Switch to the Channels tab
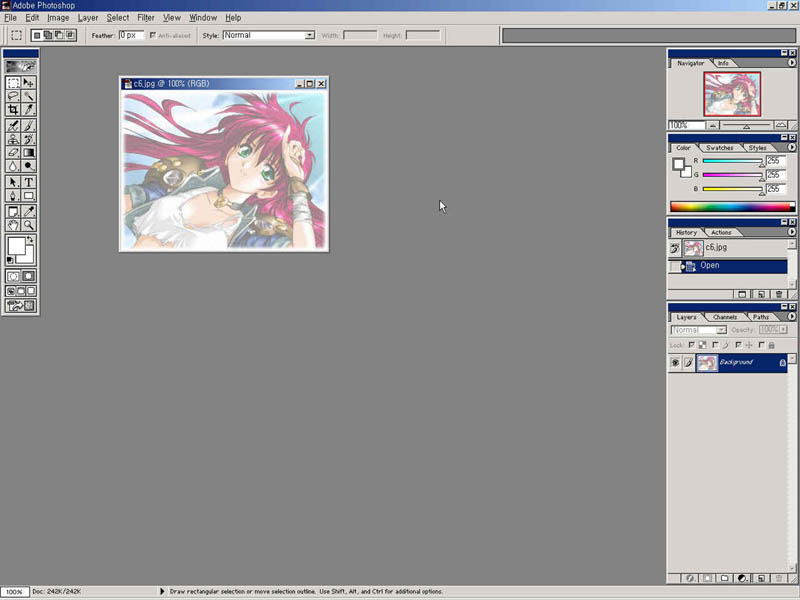This screenshot has width=800, height=600. [x=724, y=317]
